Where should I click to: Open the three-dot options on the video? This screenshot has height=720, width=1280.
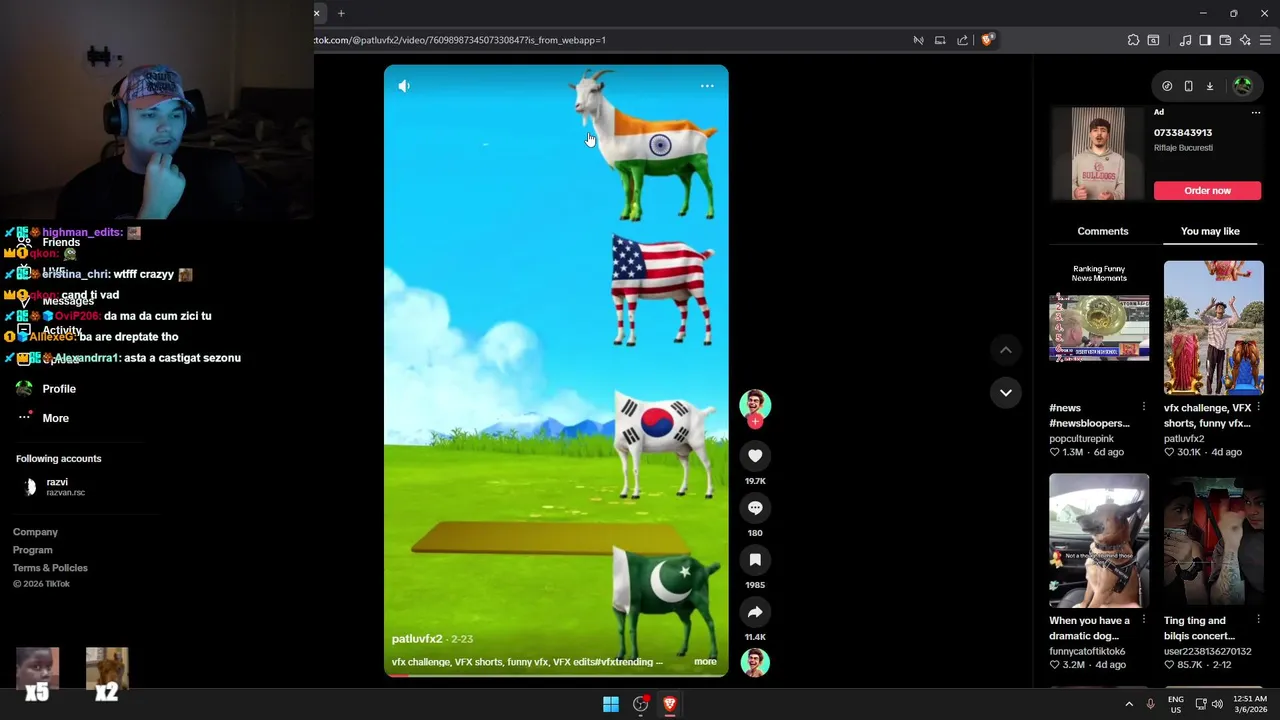coord(707,86)
